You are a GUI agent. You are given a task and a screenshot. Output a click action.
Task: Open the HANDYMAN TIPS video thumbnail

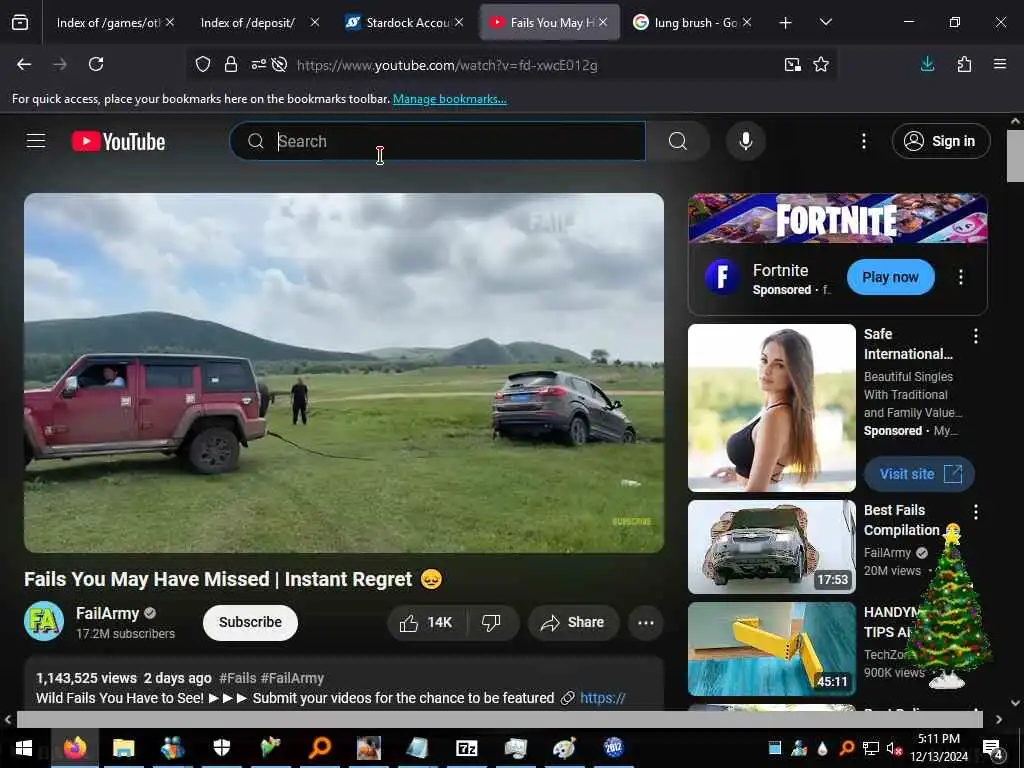point(772,649)
